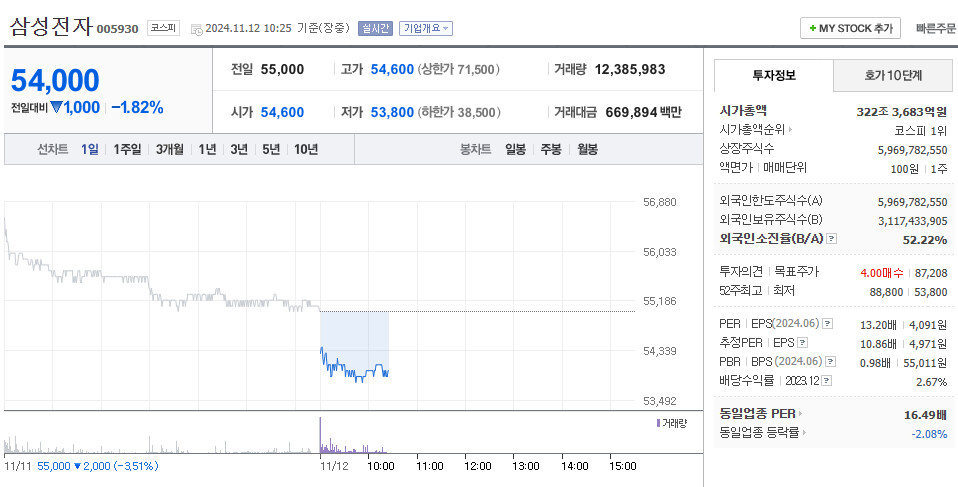Click the help icon next to 외국인소진율(B/A)
This screenshot has height=487, width=958.
(x=832, y=239)
